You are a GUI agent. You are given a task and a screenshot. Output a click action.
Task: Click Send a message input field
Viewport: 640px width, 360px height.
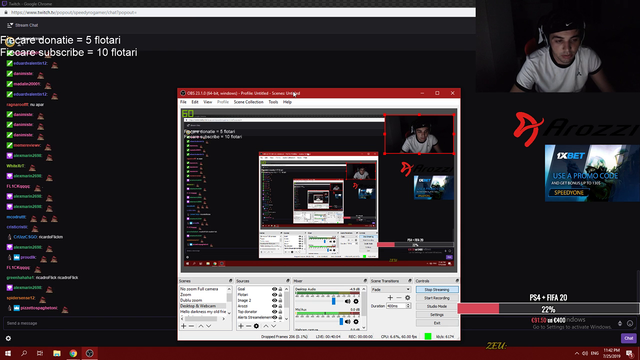pyautogui.click(x=90, y=323)
